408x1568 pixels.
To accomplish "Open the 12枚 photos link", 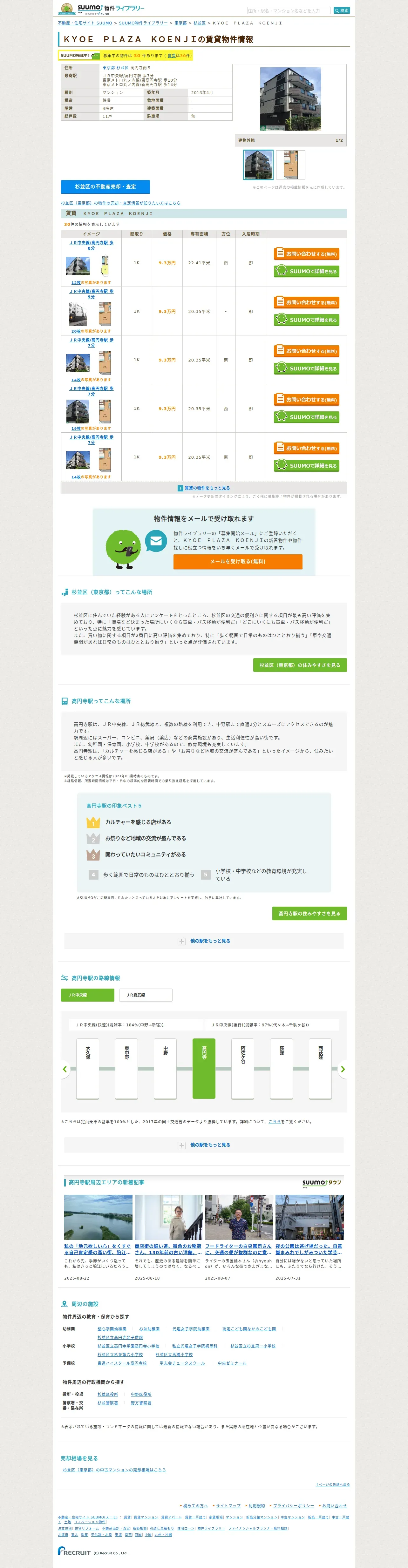I will tap(76, 282).
